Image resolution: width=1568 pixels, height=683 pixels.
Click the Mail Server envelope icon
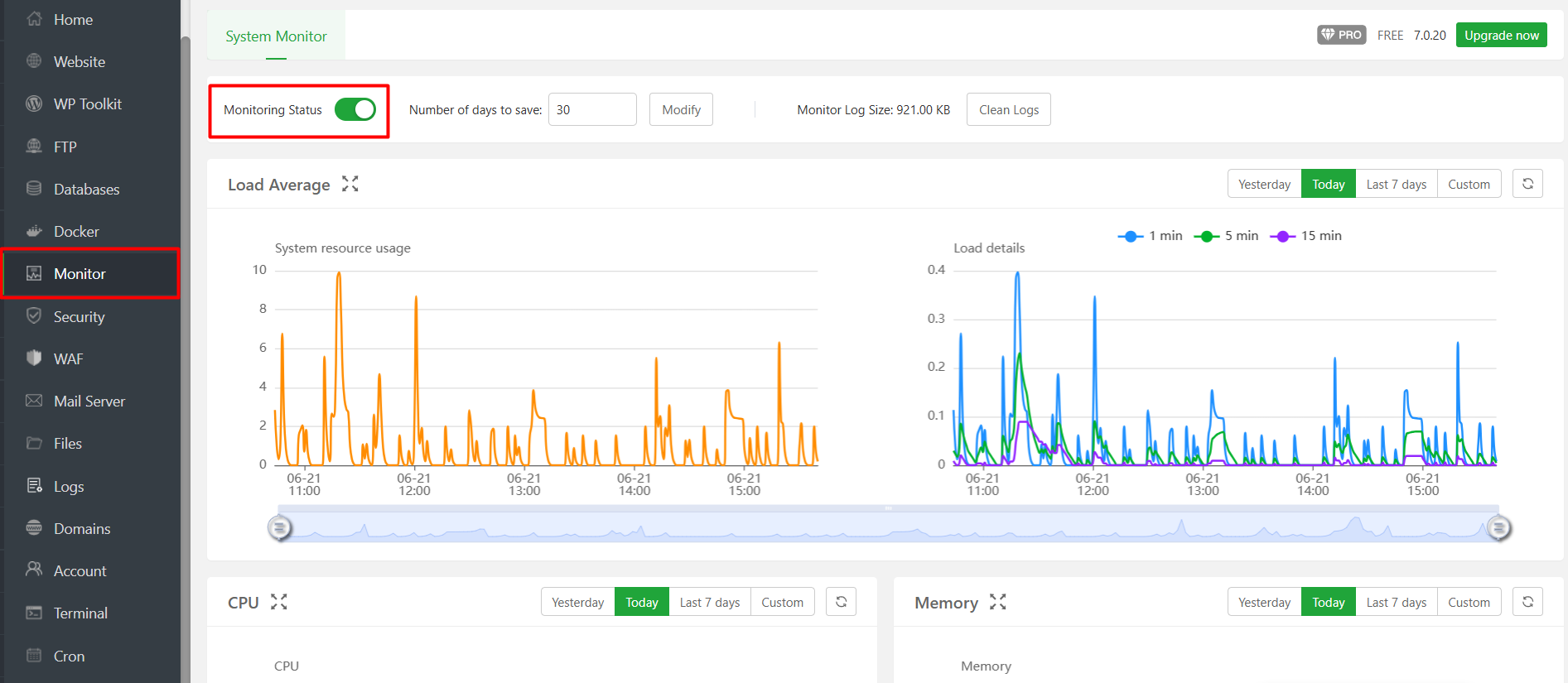point(34,401)
